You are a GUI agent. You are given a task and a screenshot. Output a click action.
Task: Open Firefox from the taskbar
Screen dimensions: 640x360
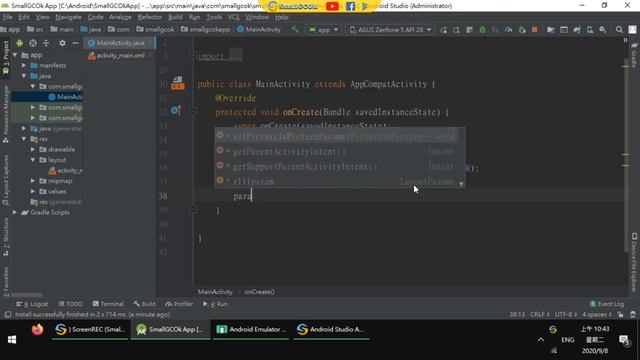pos(37,329)
